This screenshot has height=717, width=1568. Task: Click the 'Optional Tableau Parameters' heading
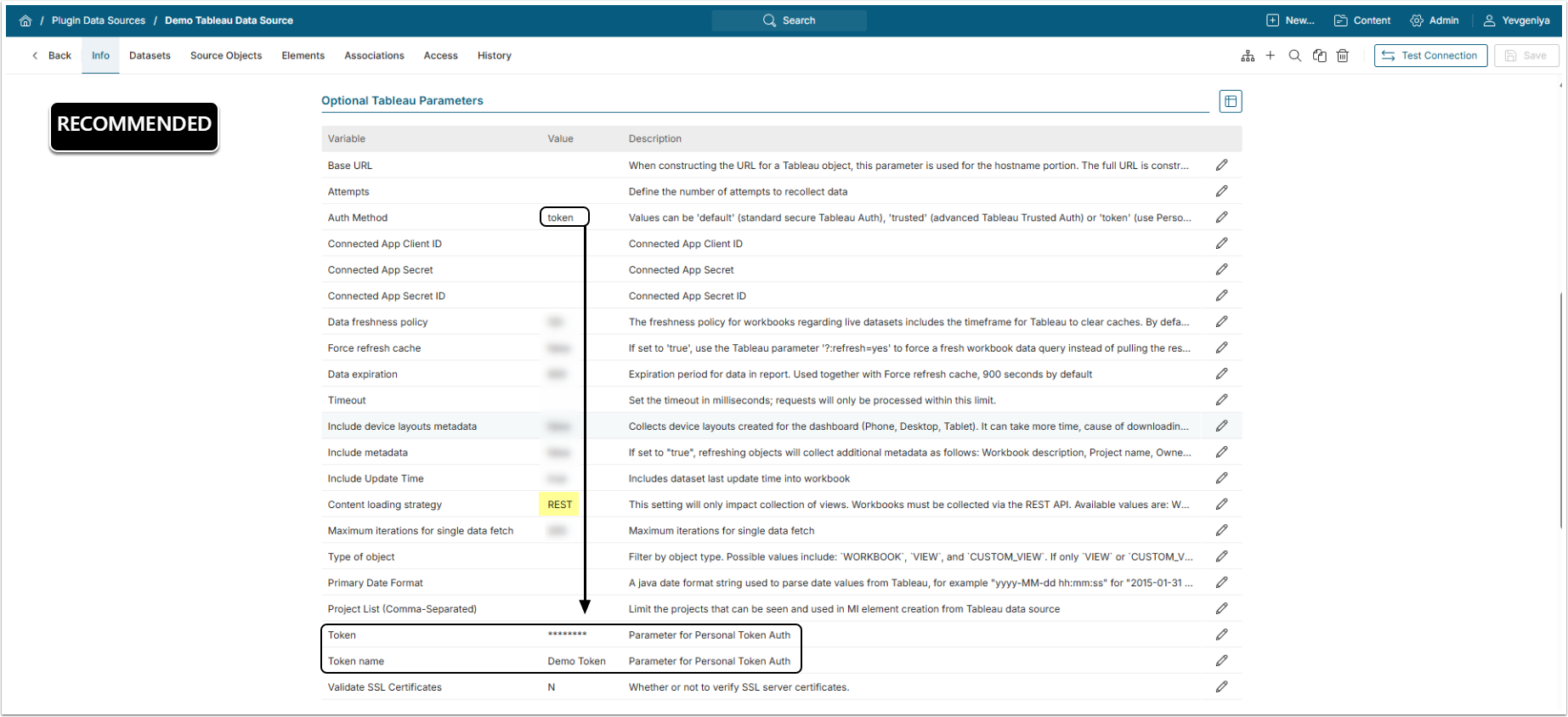[x=402, y=100]
